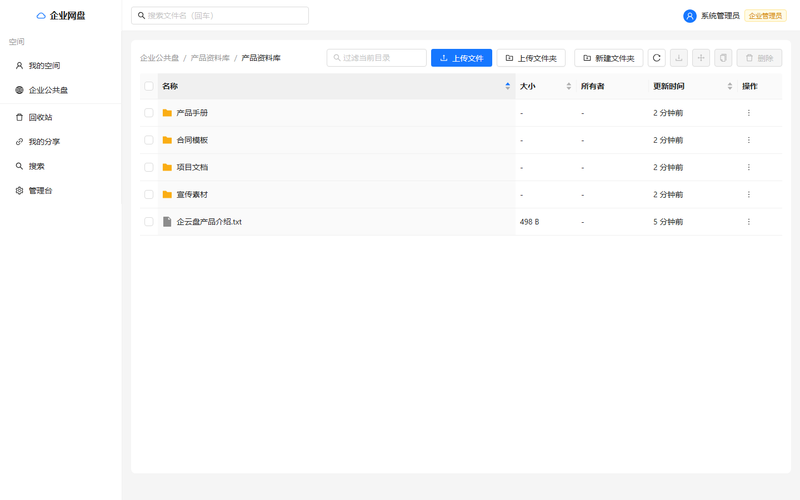Click the 项目文档 folder name
800x500 pixels.
pos(192,167)
